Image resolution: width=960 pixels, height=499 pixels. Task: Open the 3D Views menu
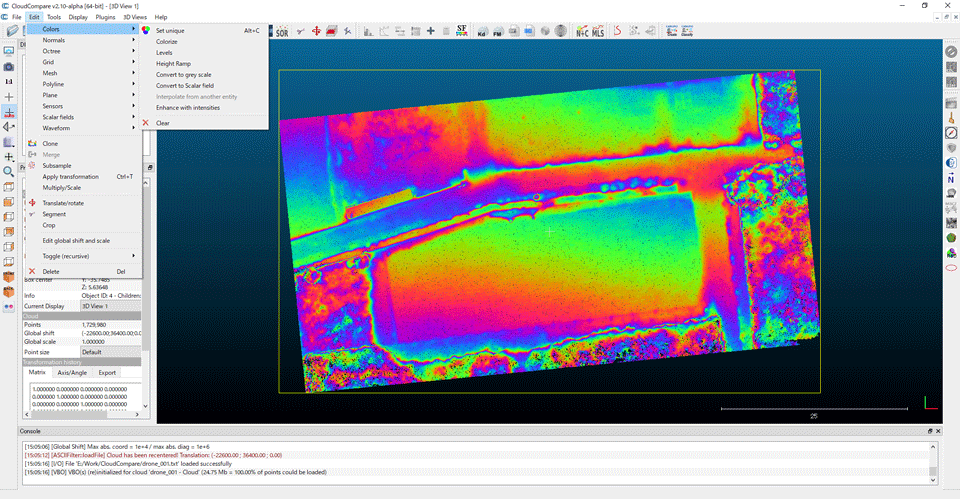[135, 17]
